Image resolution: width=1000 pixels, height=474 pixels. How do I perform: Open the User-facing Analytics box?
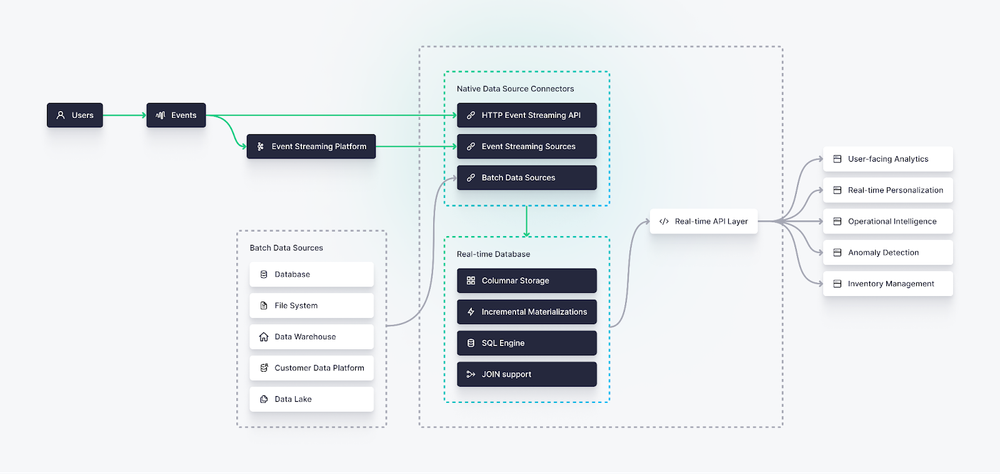[x=887, y=159]
